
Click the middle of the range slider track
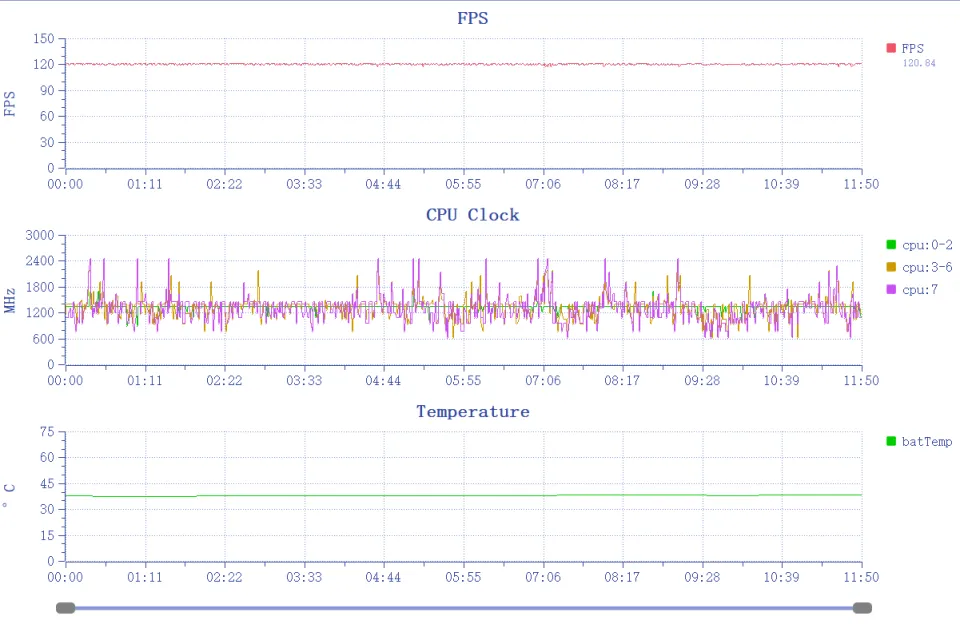point(464,608)
